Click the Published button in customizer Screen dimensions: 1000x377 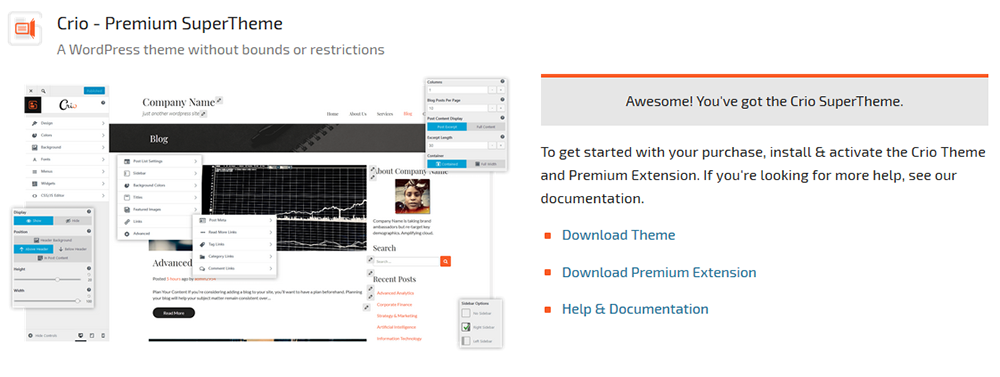coord(94,91)
